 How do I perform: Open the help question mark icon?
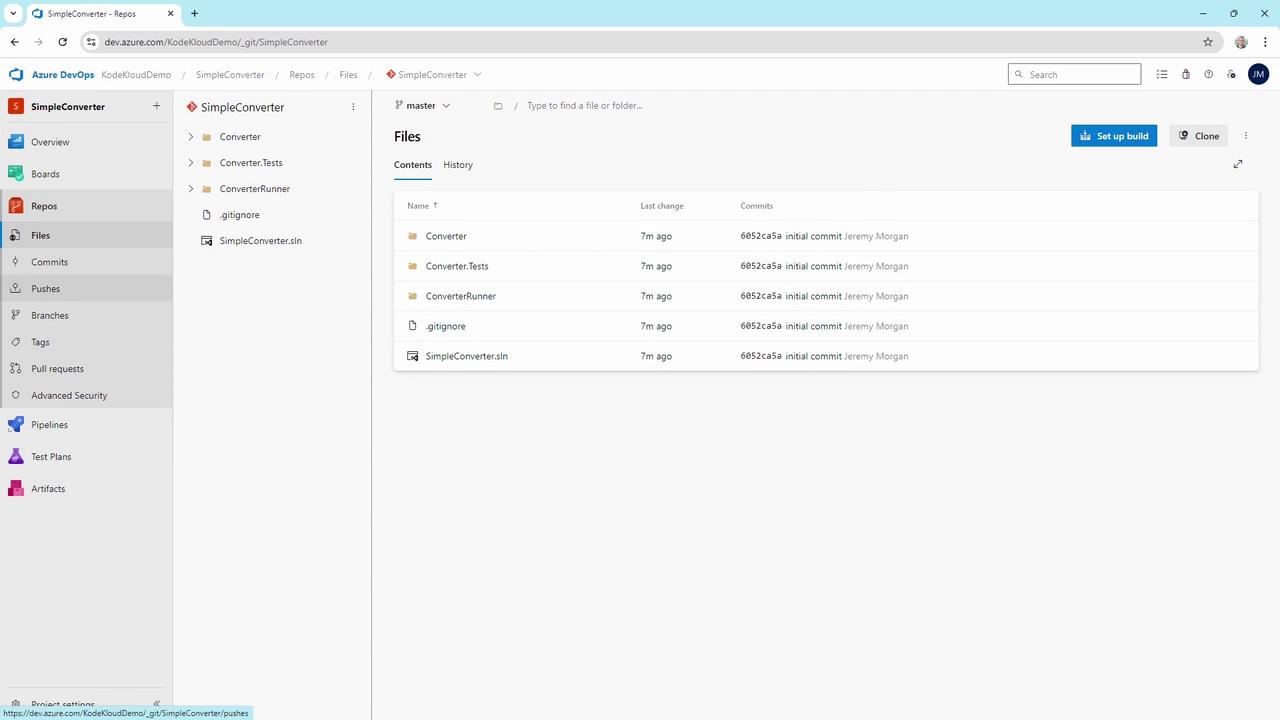[x=1208, y=74]
